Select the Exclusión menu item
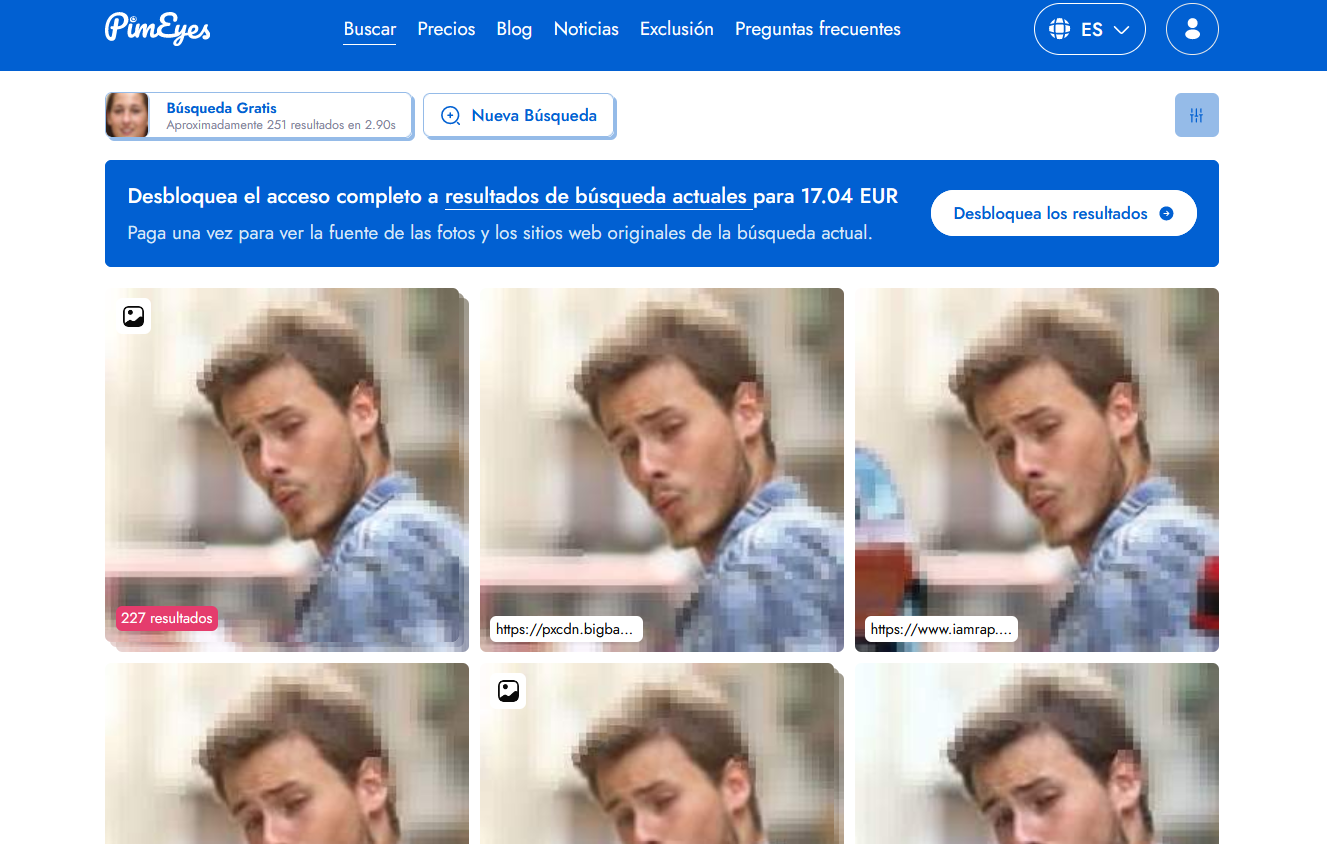The height and width of the screenshot is (844, 1327). click(677, 29)
